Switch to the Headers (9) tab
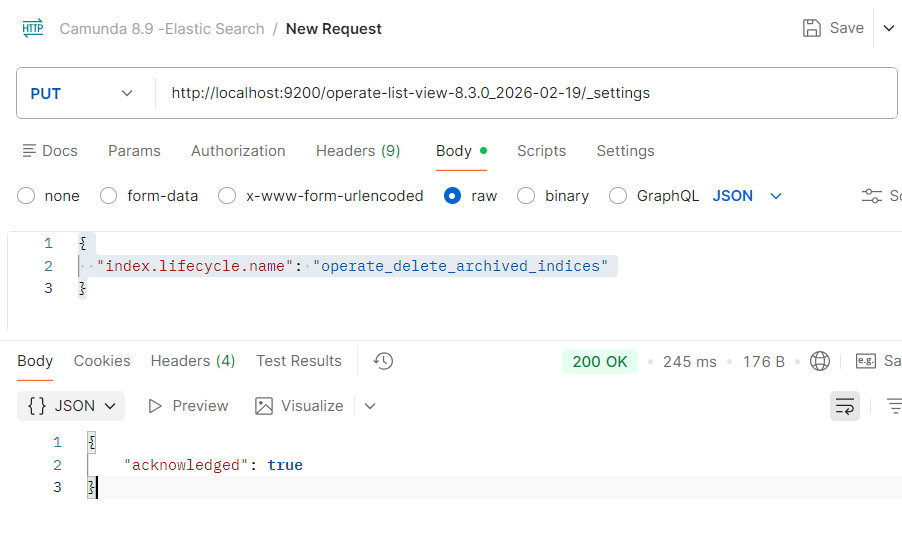The height and width of the screenshot is (553, 902). pyautogui.click(x=358, y=151)
